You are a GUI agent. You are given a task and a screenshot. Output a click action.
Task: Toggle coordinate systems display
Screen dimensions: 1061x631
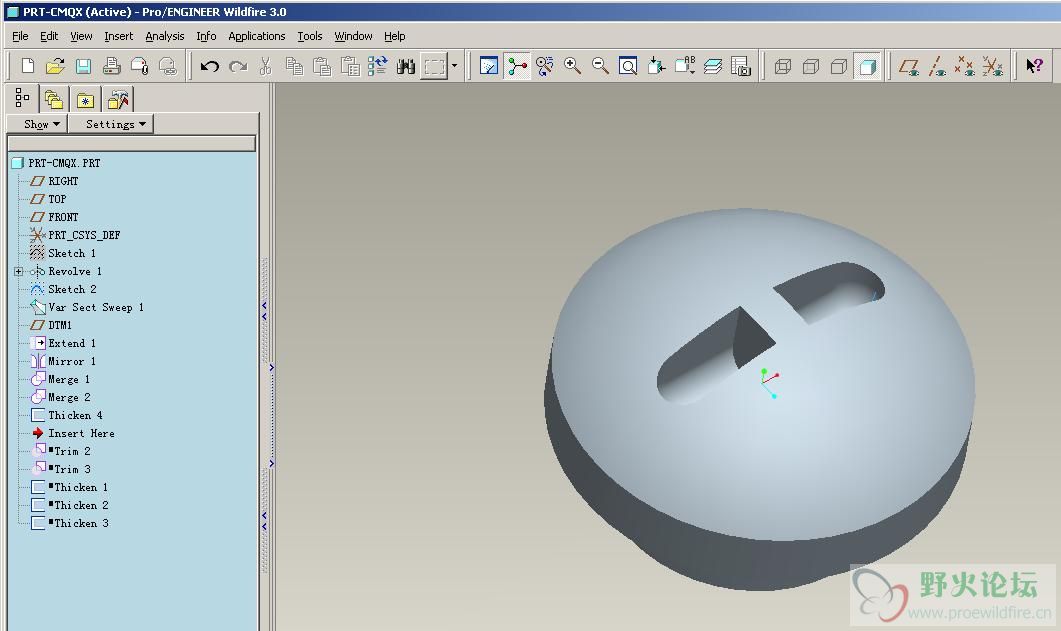[993, 66]
